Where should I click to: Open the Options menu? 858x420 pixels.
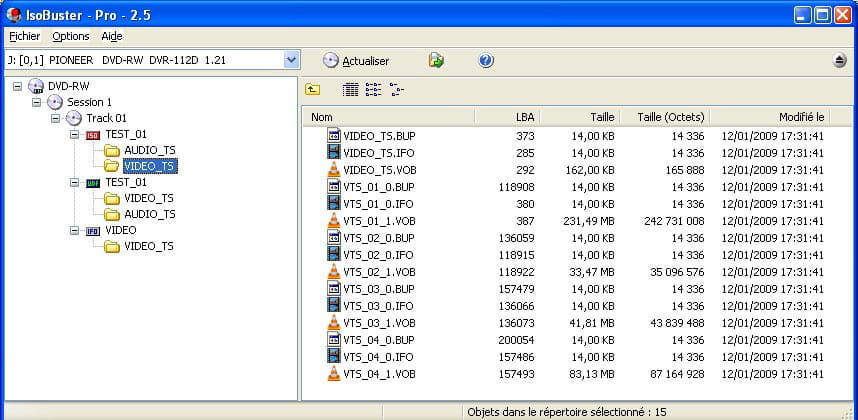(71, 37)
